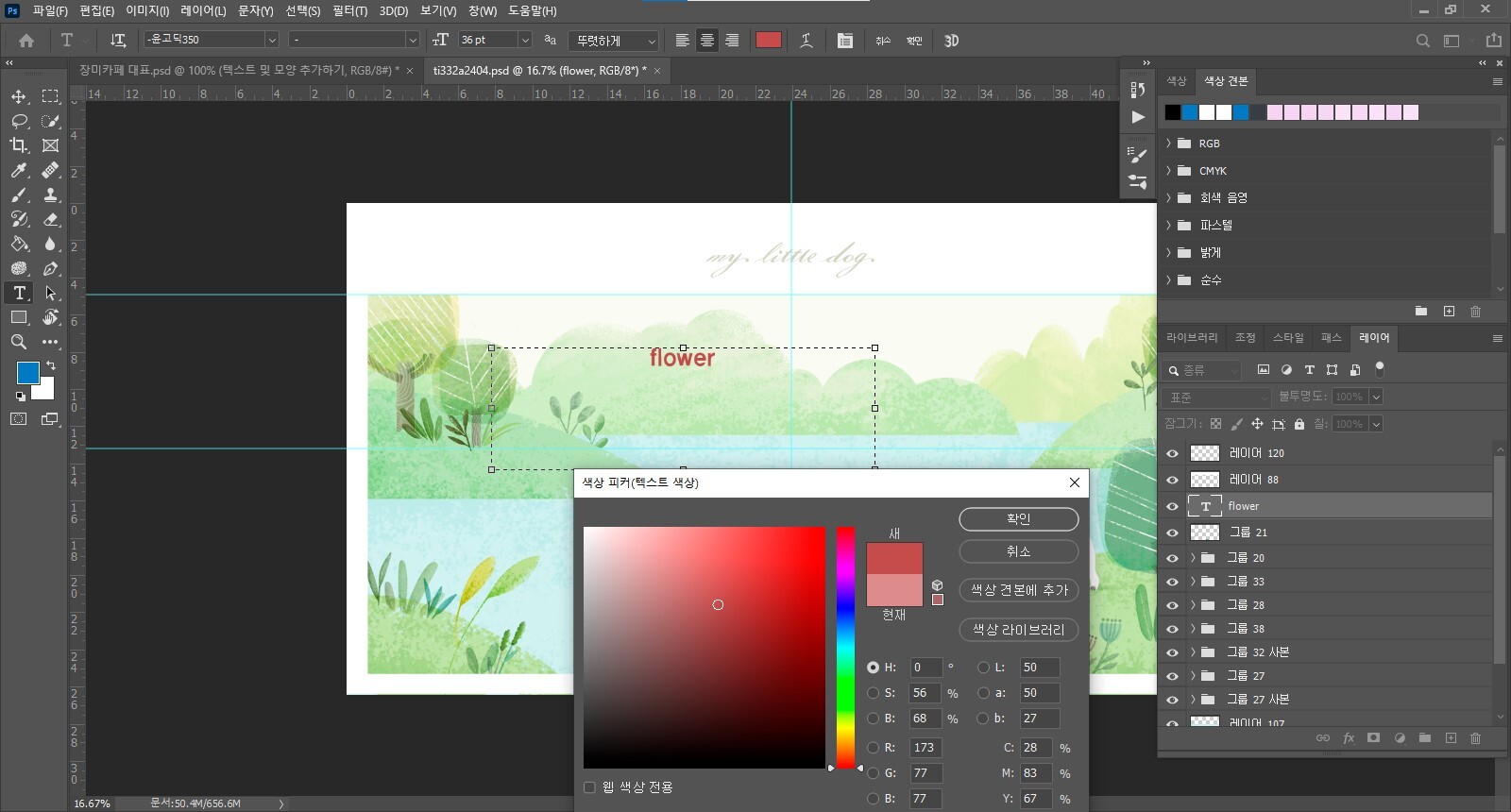Expand the CMYK swatch folder
Image resolution: width=1511 pixels, height=812 pixels.
coord(1168,171)
